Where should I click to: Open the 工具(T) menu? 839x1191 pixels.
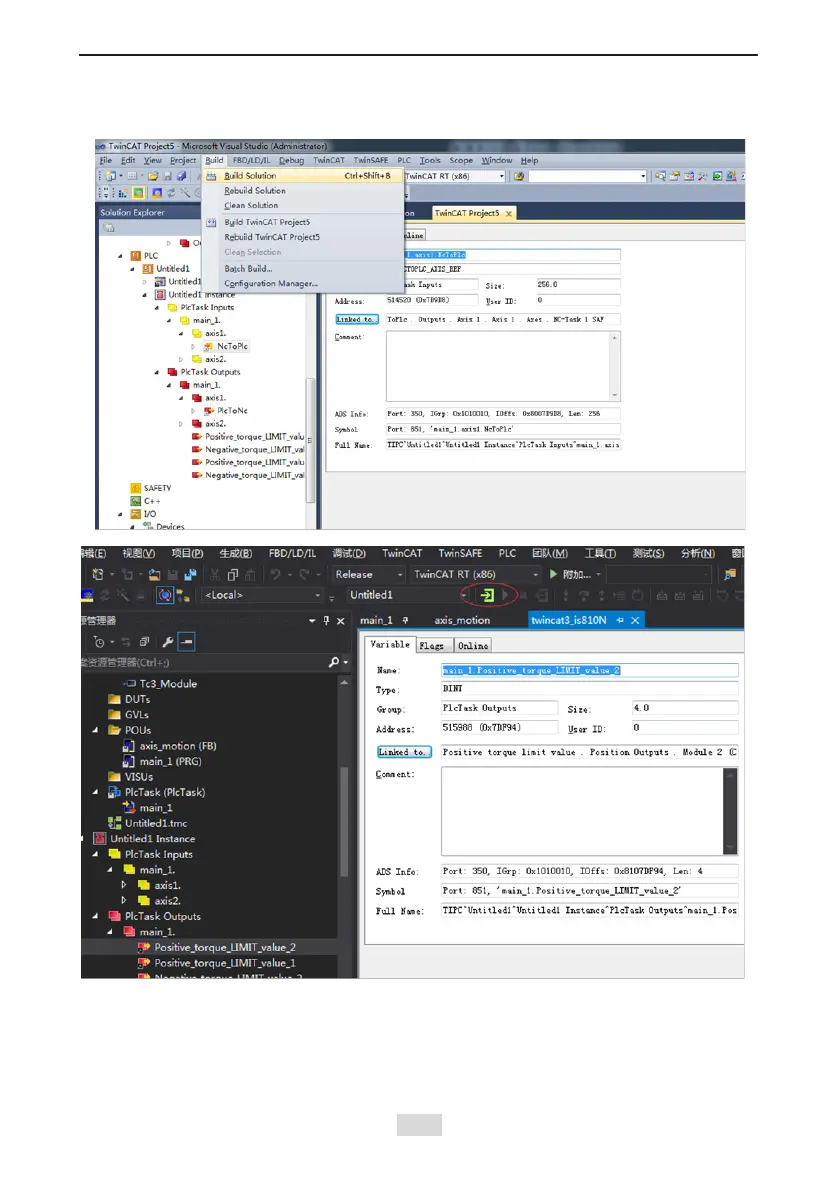point(600,554)
